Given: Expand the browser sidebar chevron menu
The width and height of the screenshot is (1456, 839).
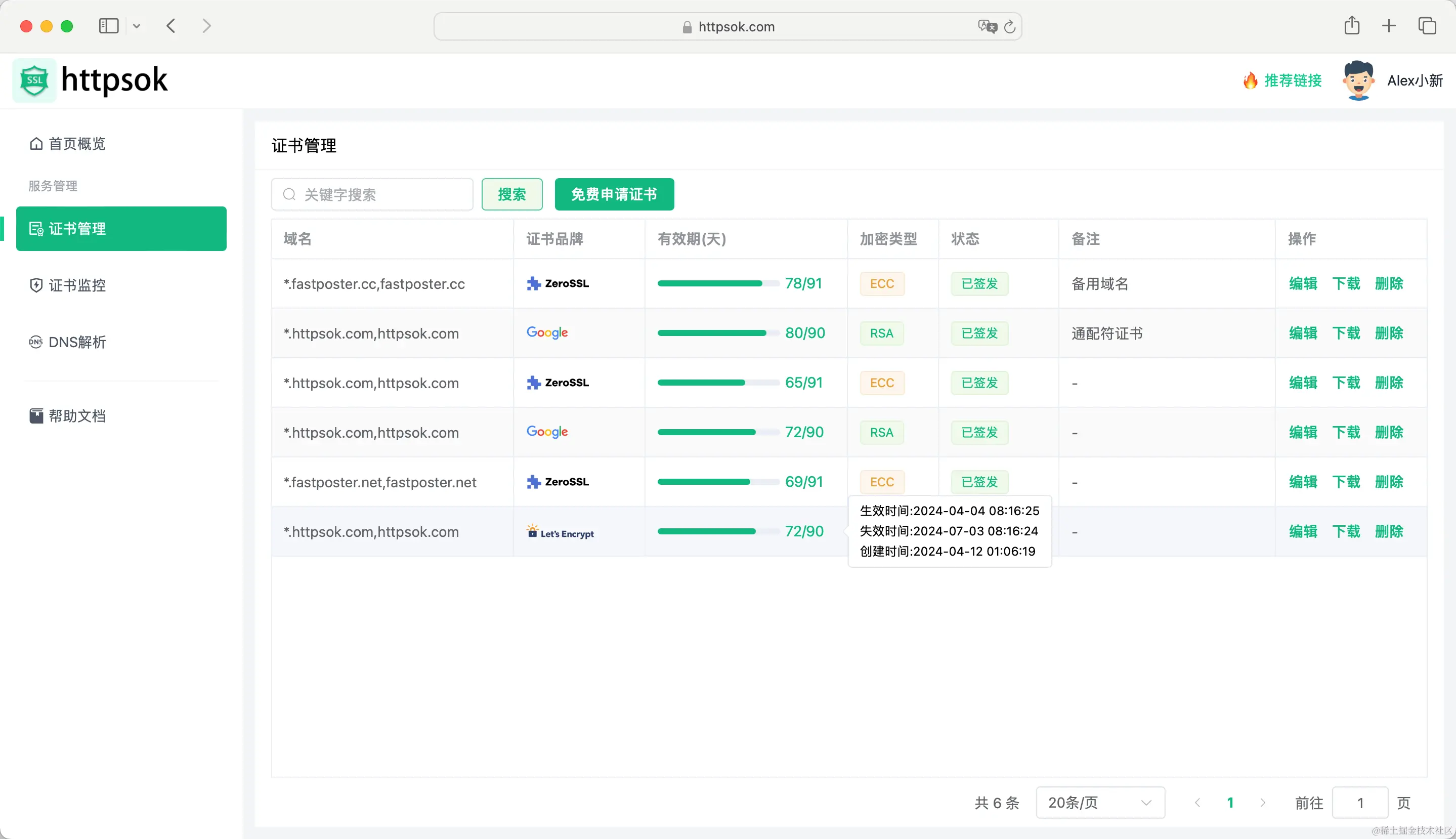Looking at the screenshot, I should click(x=137, y=25).
